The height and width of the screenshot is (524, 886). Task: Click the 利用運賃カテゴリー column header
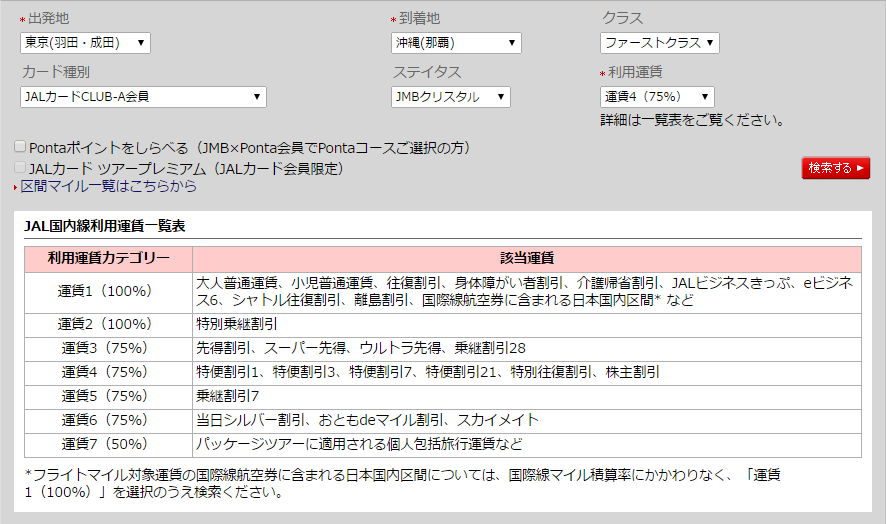(x=108, y=259)
